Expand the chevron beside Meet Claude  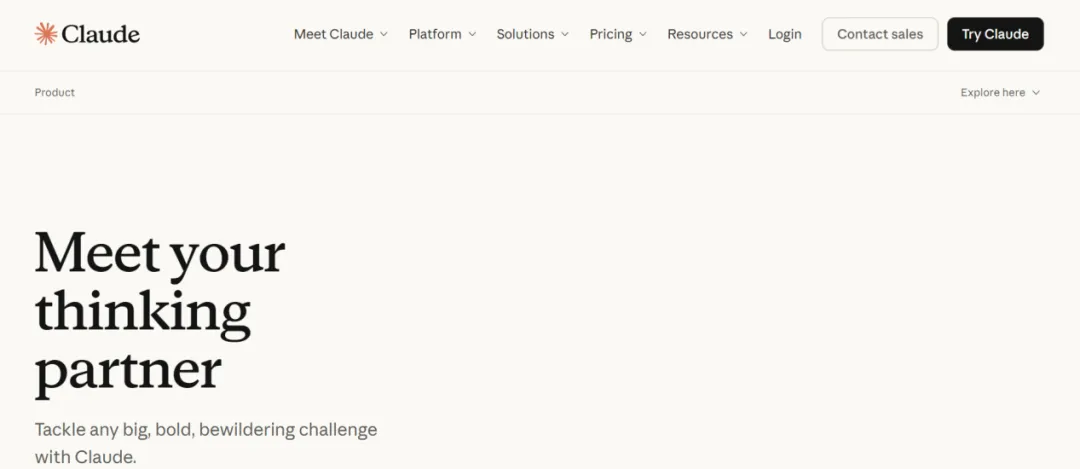point(384,34)
